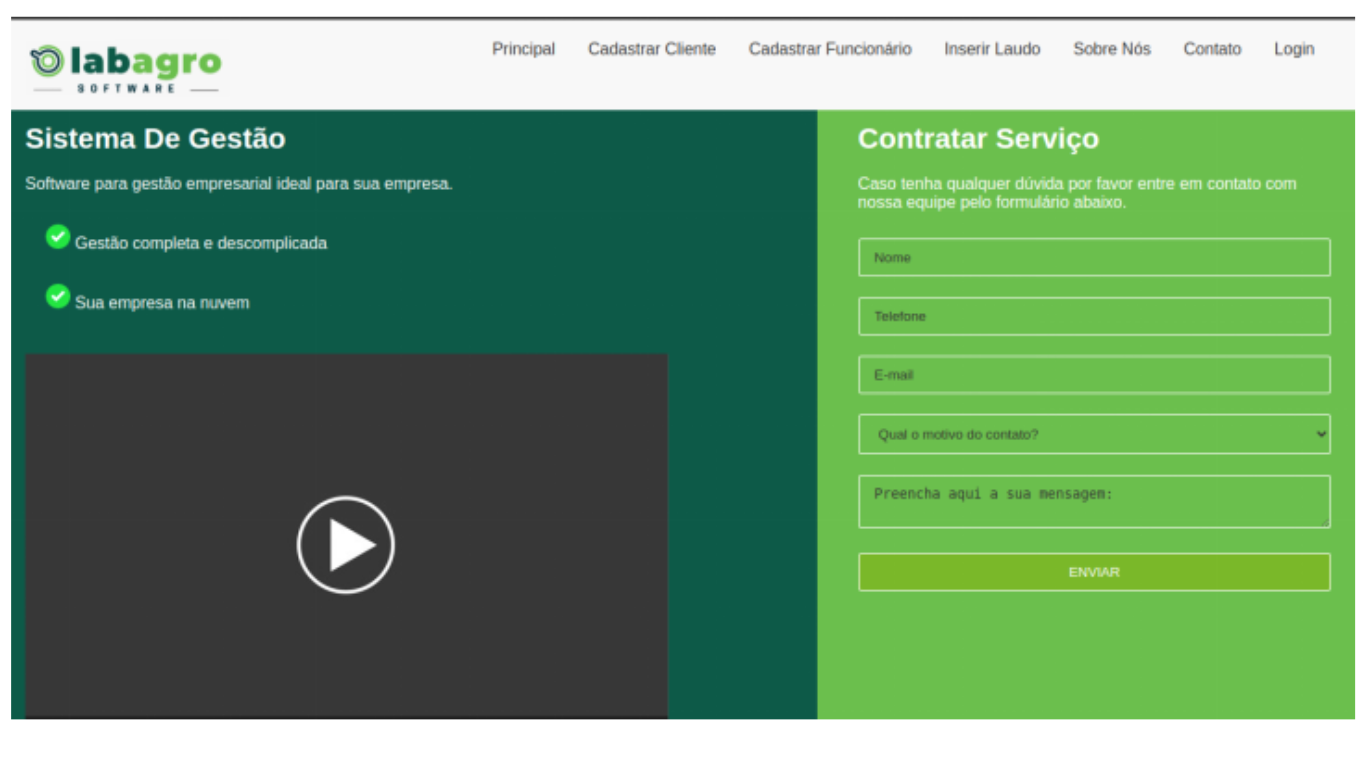Click inside the Telefone field
Image resolution: width=1366 pixels, height=768 pixels.
(x=1094, y=316)
